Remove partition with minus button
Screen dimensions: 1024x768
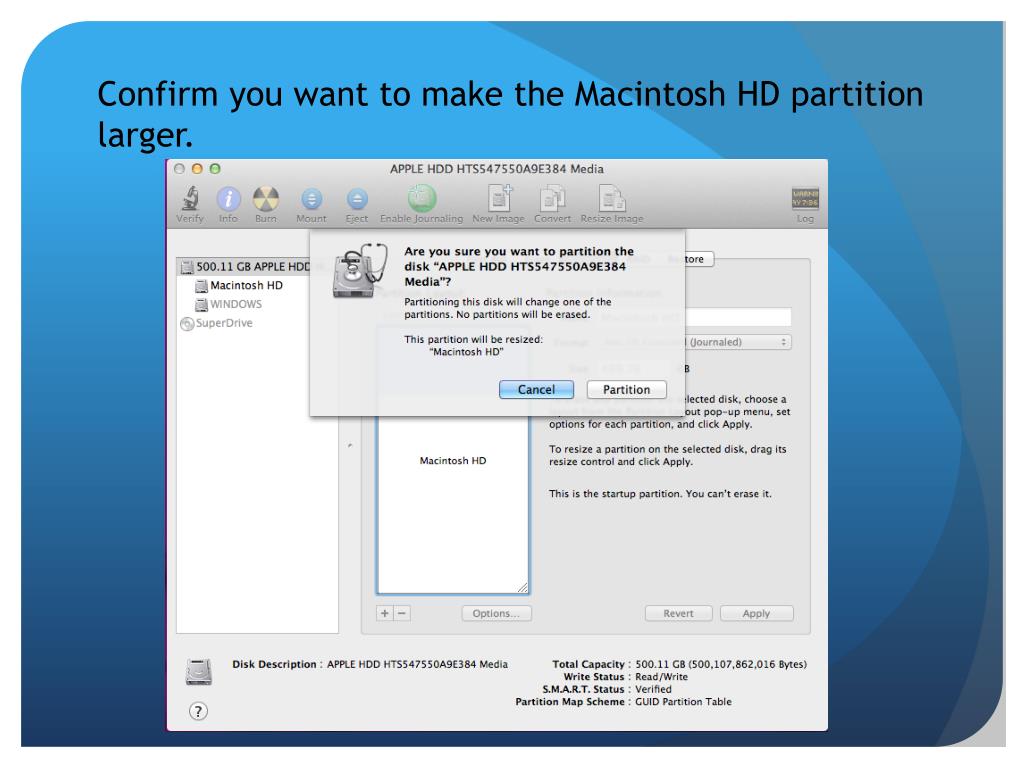[402, 613]
